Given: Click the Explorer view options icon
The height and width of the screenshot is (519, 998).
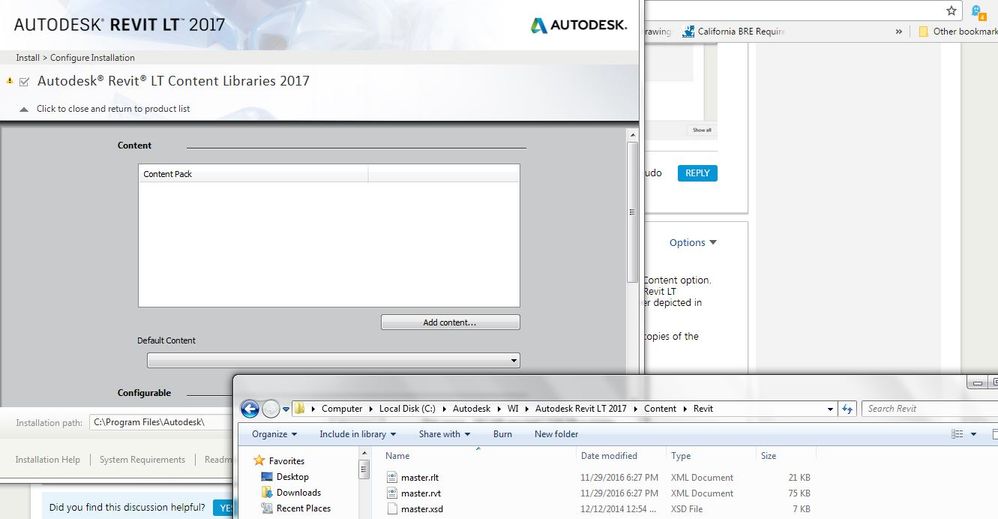Looking at the screenshot, I should [957, 434].
